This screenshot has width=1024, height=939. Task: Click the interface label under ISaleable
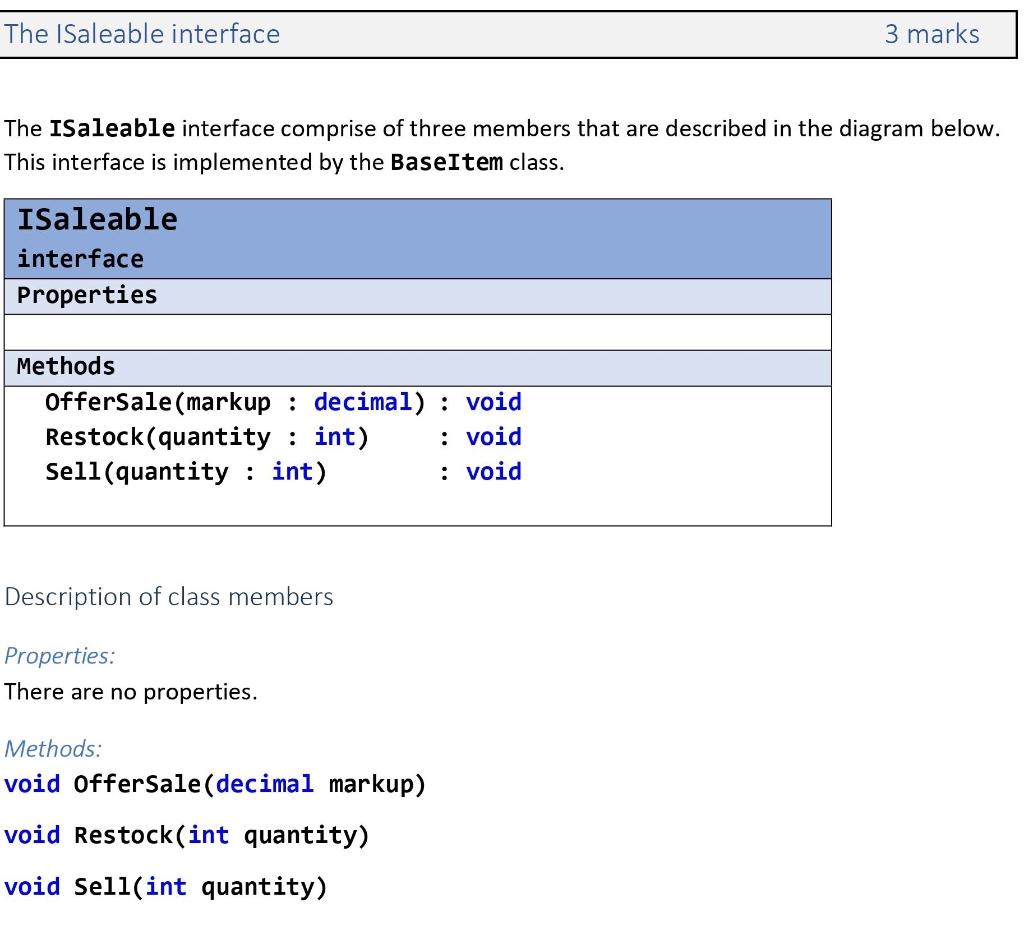pyautogui.click(x=79, y=258)
